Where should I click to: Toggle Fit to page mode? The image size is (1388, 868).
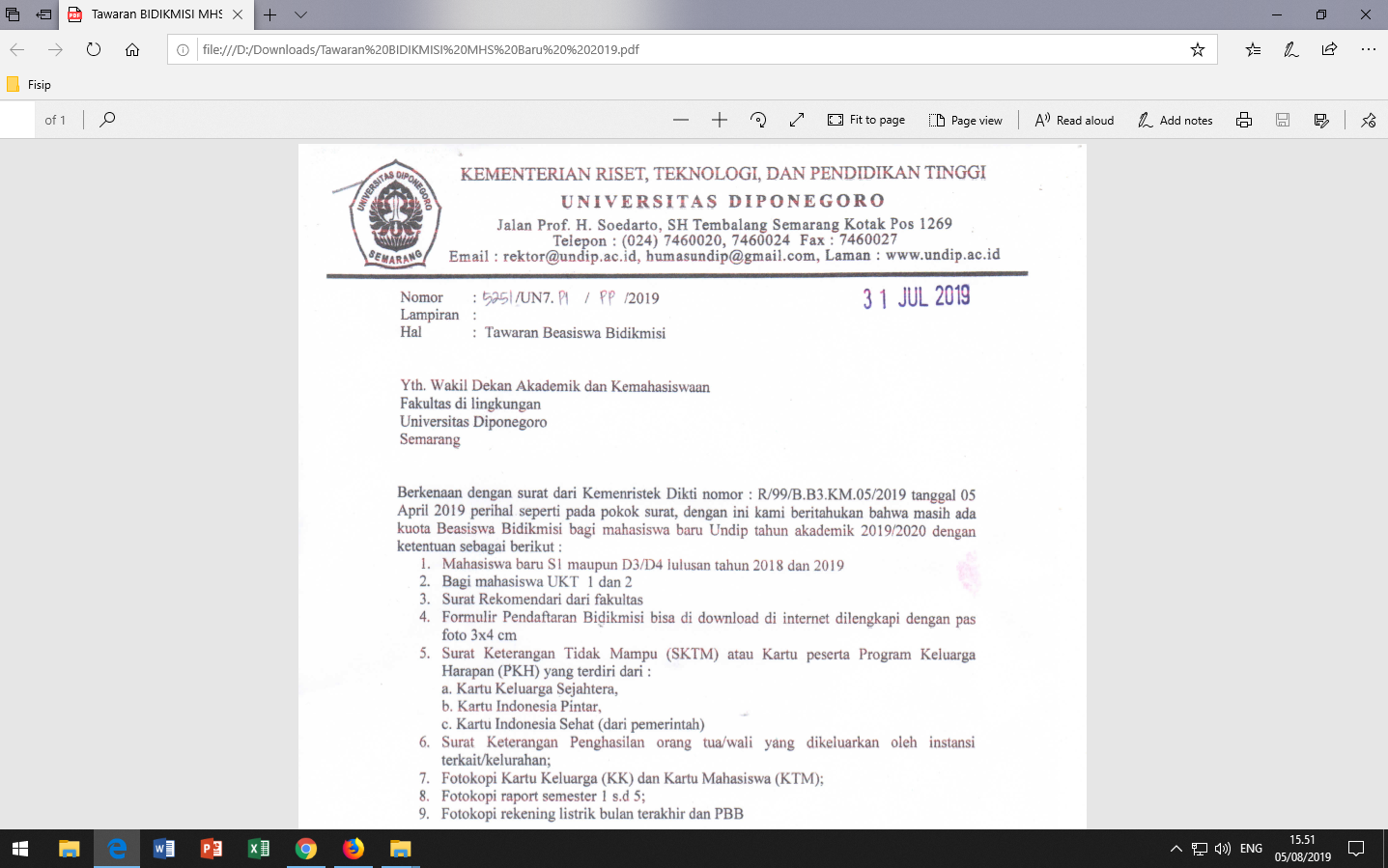point(866,119)
